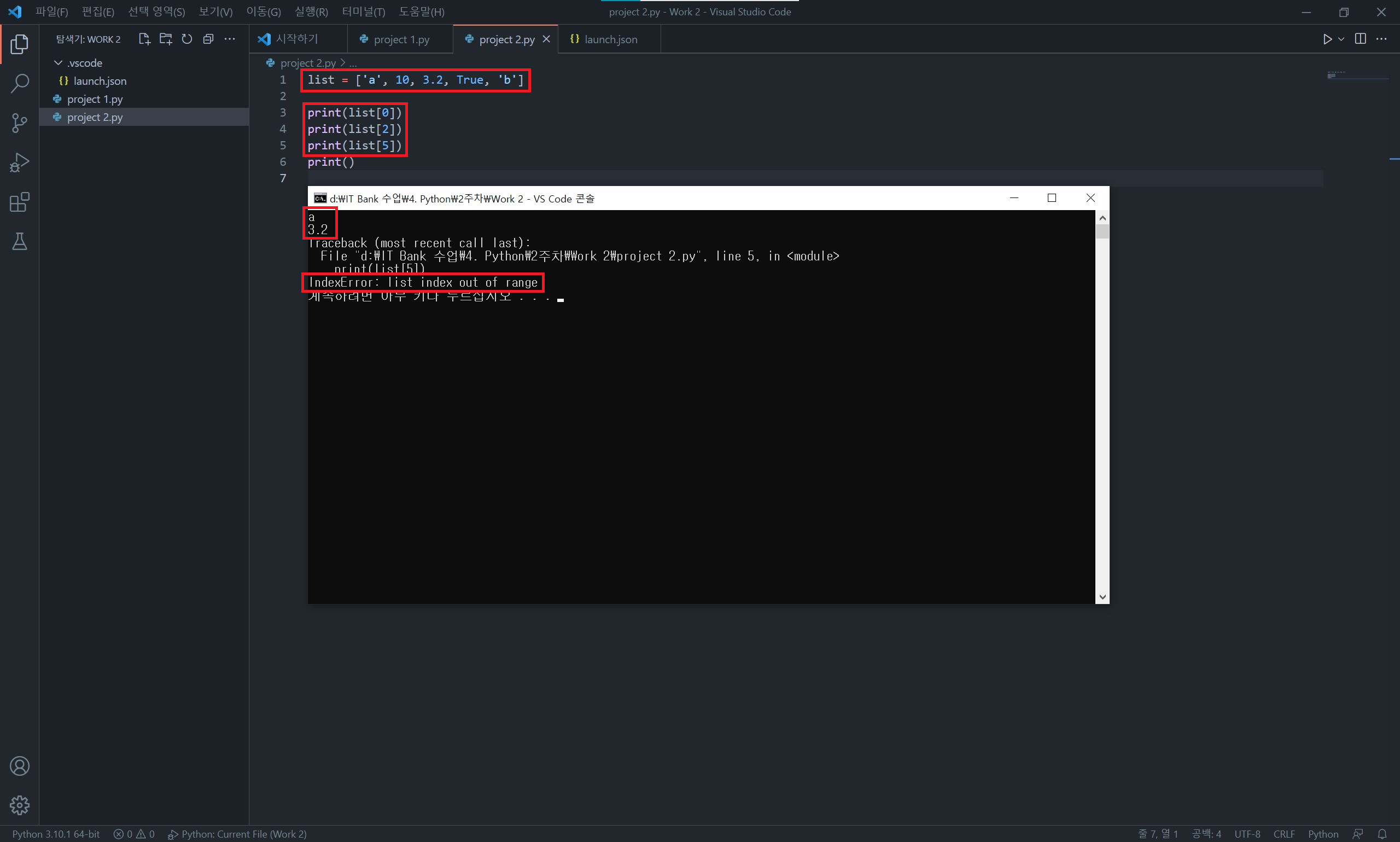Change language mode from Python in status bar
Image resolution: width=1400 pixels, height=842 pixels.
(1322, 833)
